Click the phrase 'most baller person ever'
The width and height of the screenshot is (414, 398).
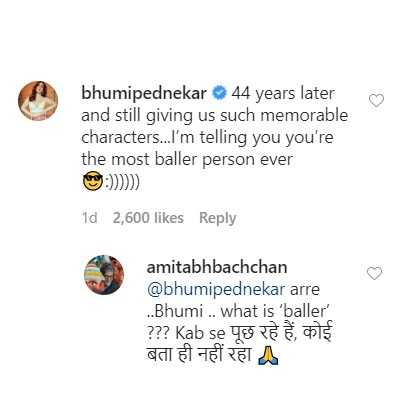pos(202,159)
